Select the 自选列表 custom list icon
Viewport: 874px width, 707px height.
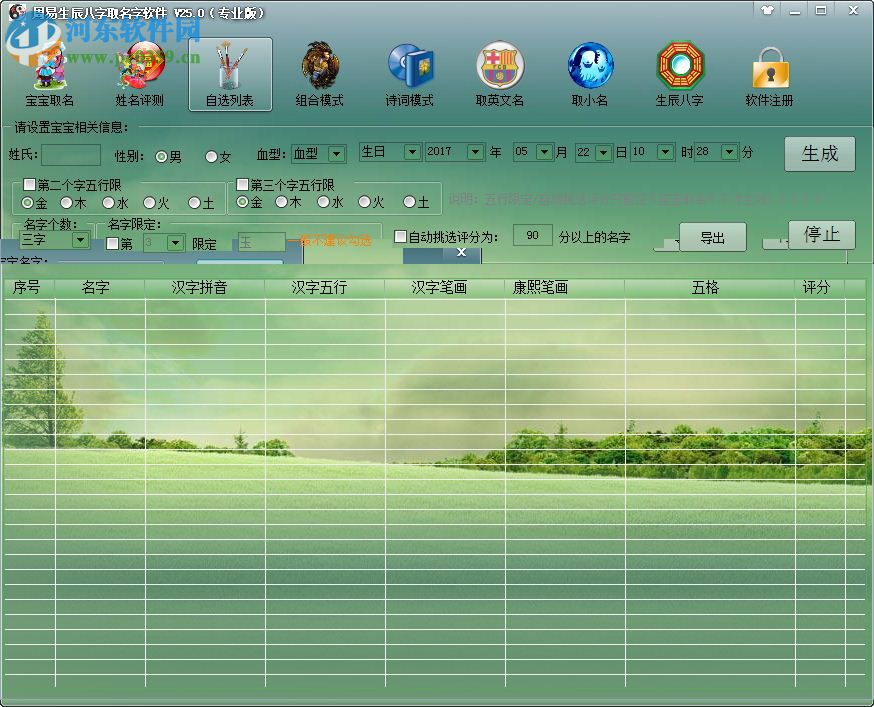(x=230, y=75)
